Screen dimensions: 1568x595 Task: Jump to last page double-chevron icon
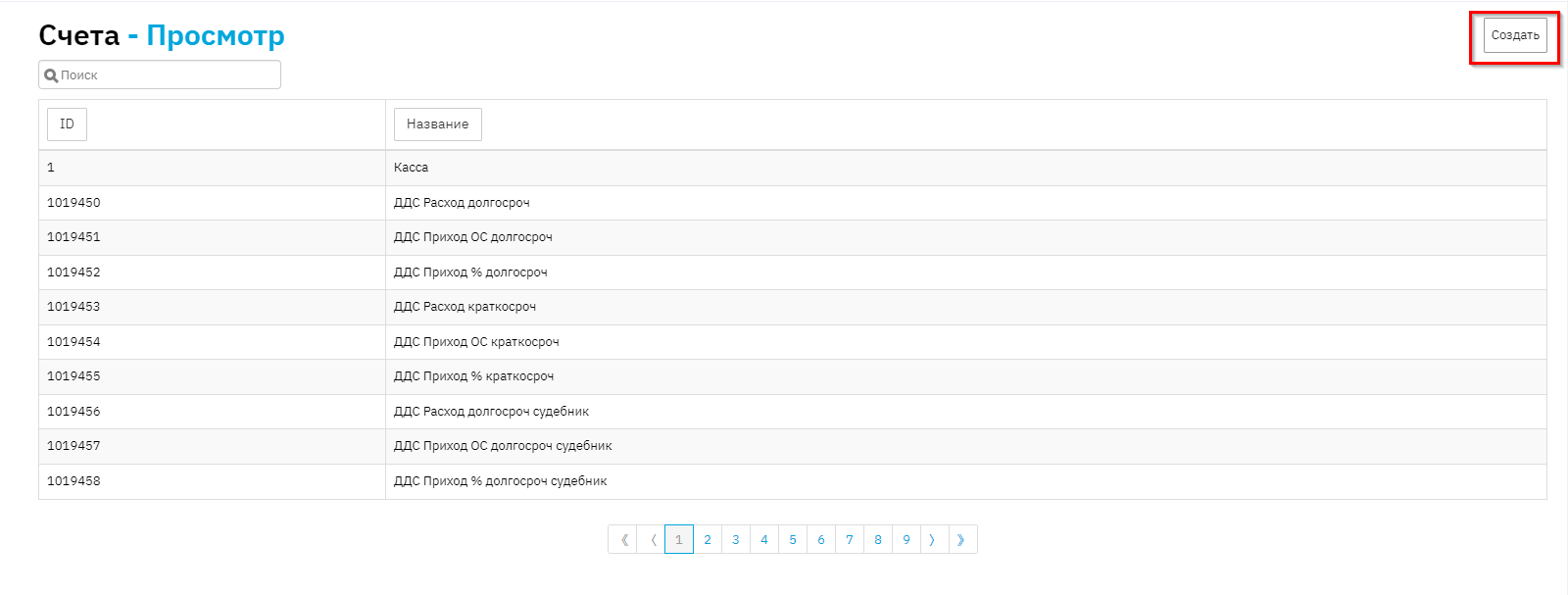pyautogui.click(x=961, y=540)
